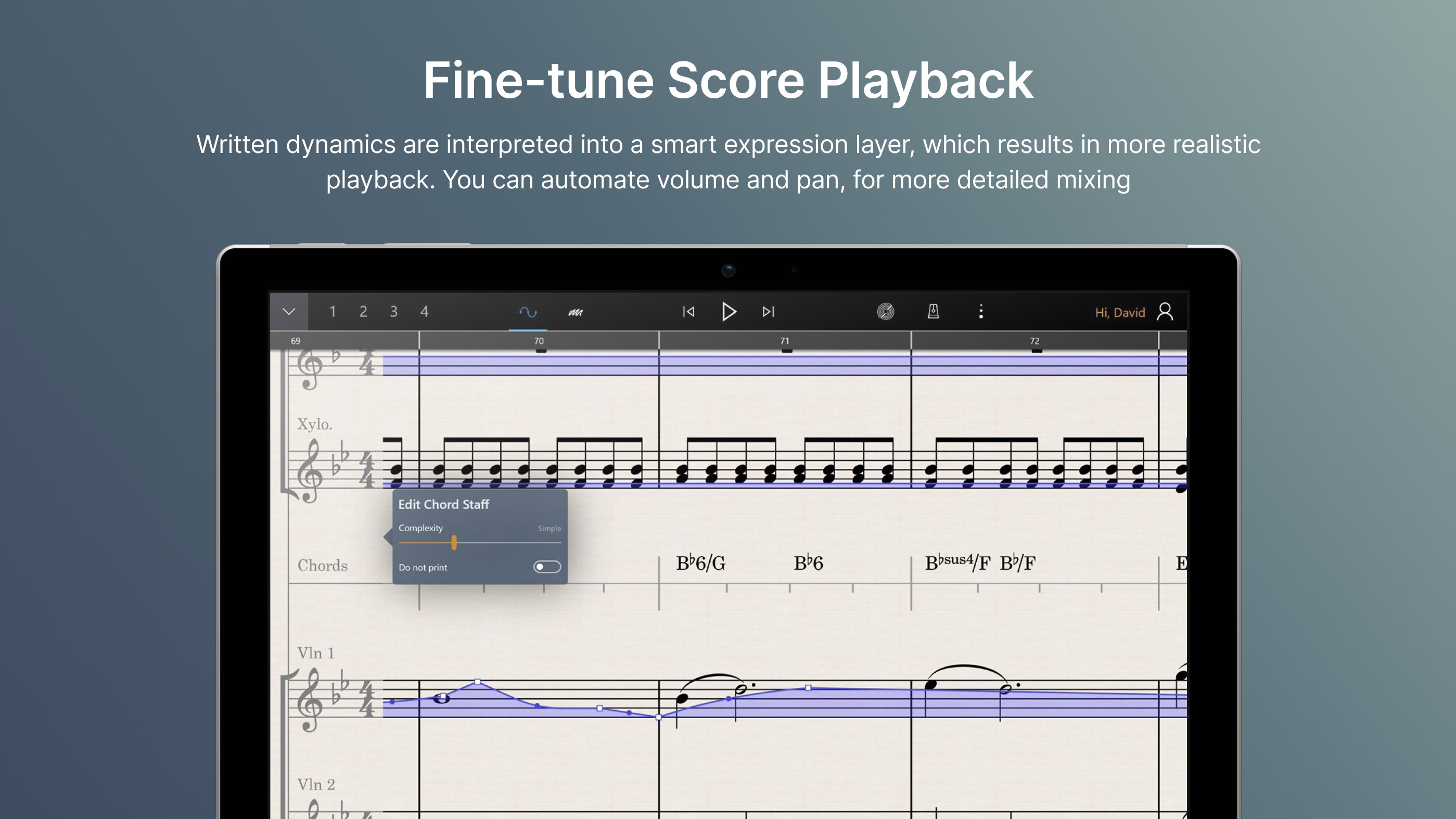Select the handwriting pen tool
This screenshot has width=1456, height=819.
[576, 312]
